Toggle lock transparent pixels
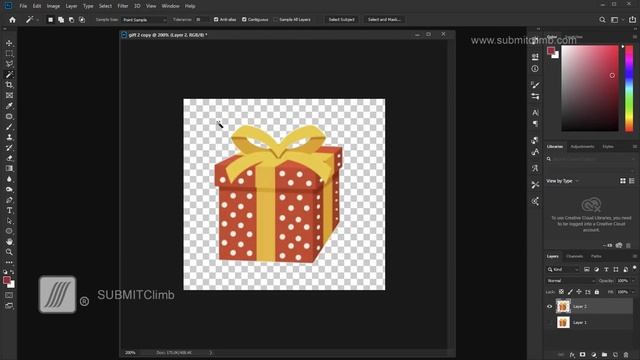 pos(561,292)
